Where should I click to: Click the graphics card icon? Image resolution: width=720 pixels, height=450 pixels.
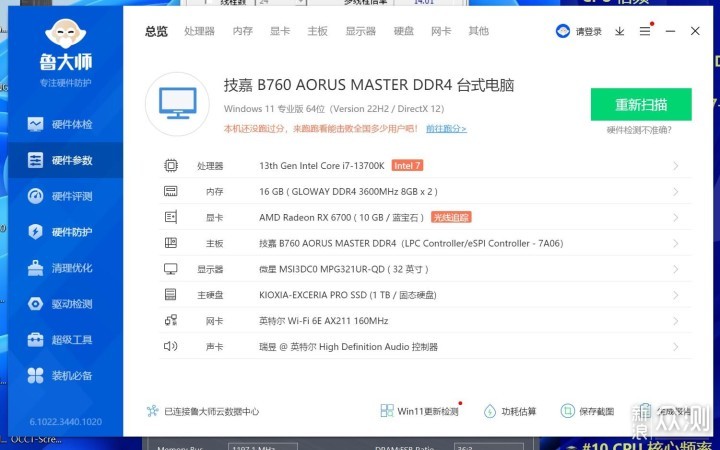(x=171, y=217)
